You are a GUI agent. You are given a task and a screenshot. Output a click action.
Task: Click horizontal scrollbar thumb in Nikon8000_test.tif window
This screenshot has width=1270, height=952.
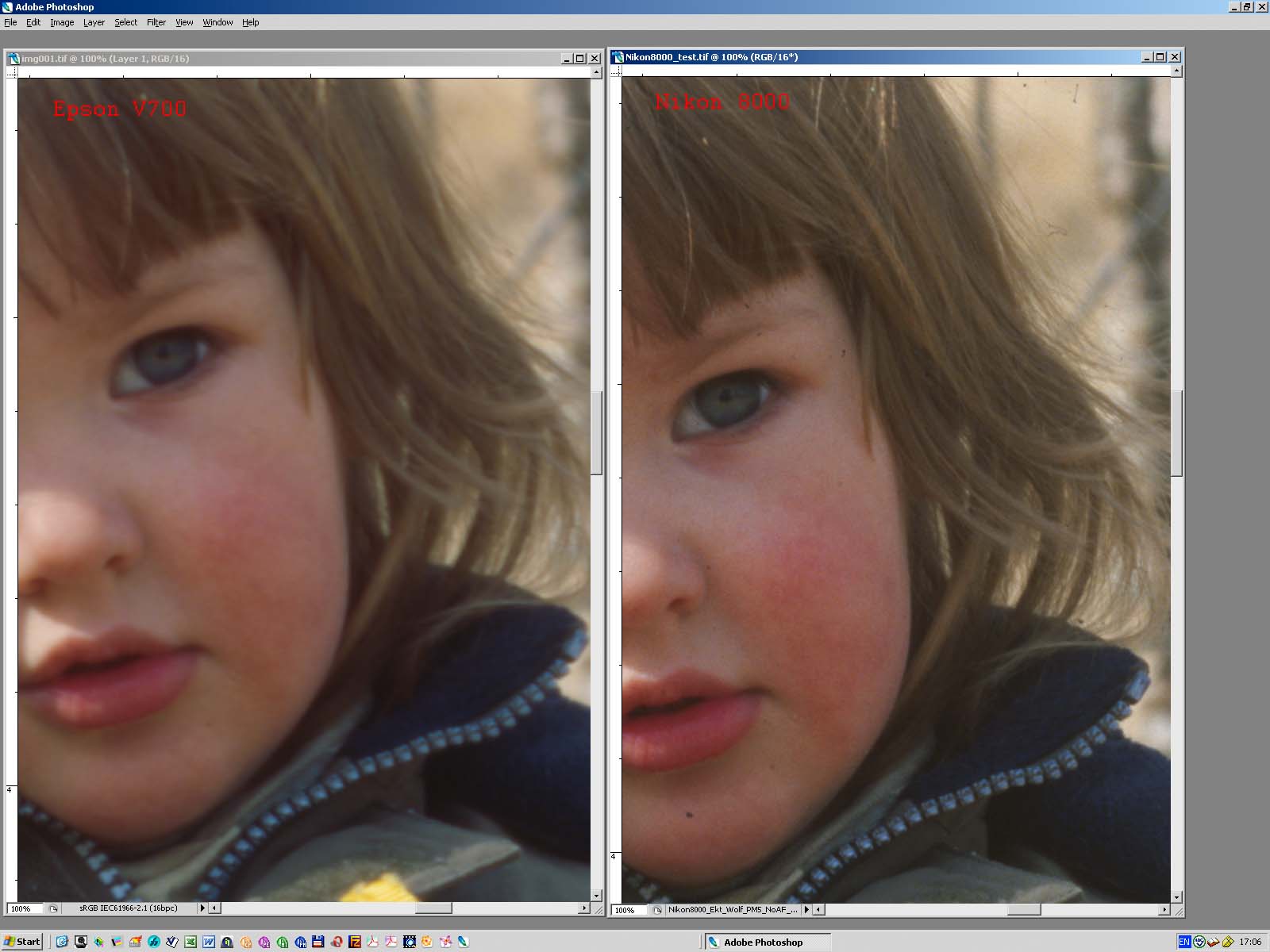pos(1024,910)
